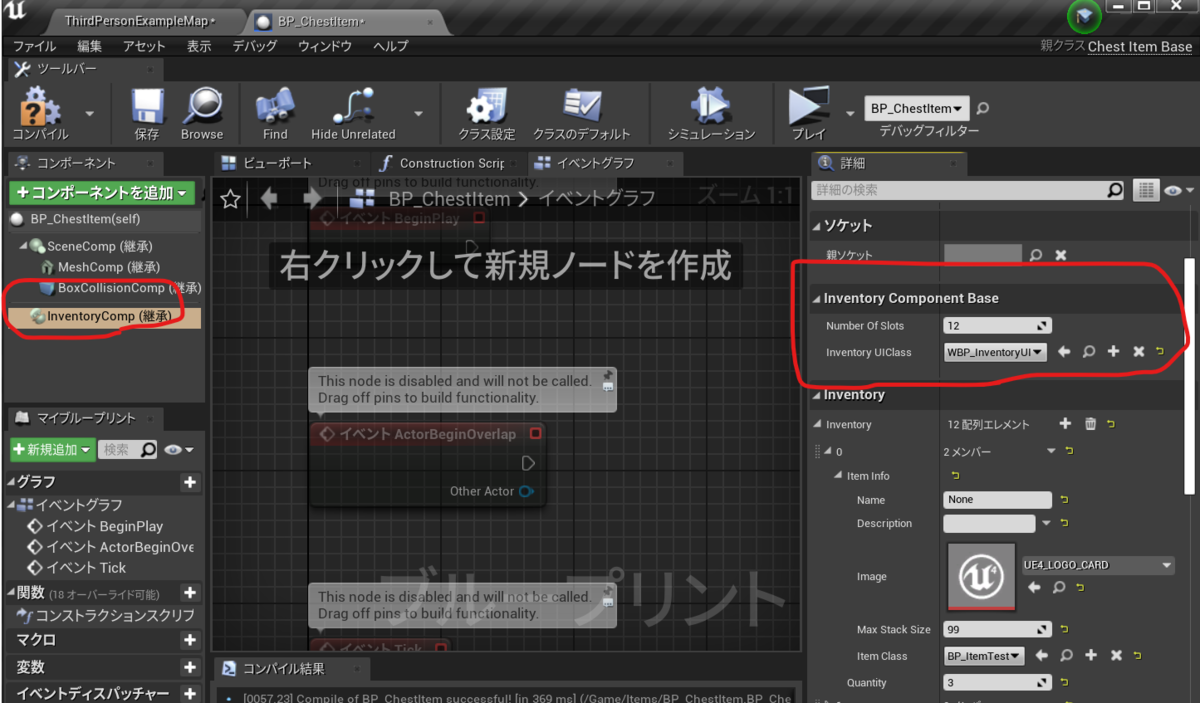Collapse SceneComp tree node
The width and height of the screenshot is (1200, 703).
23,246
